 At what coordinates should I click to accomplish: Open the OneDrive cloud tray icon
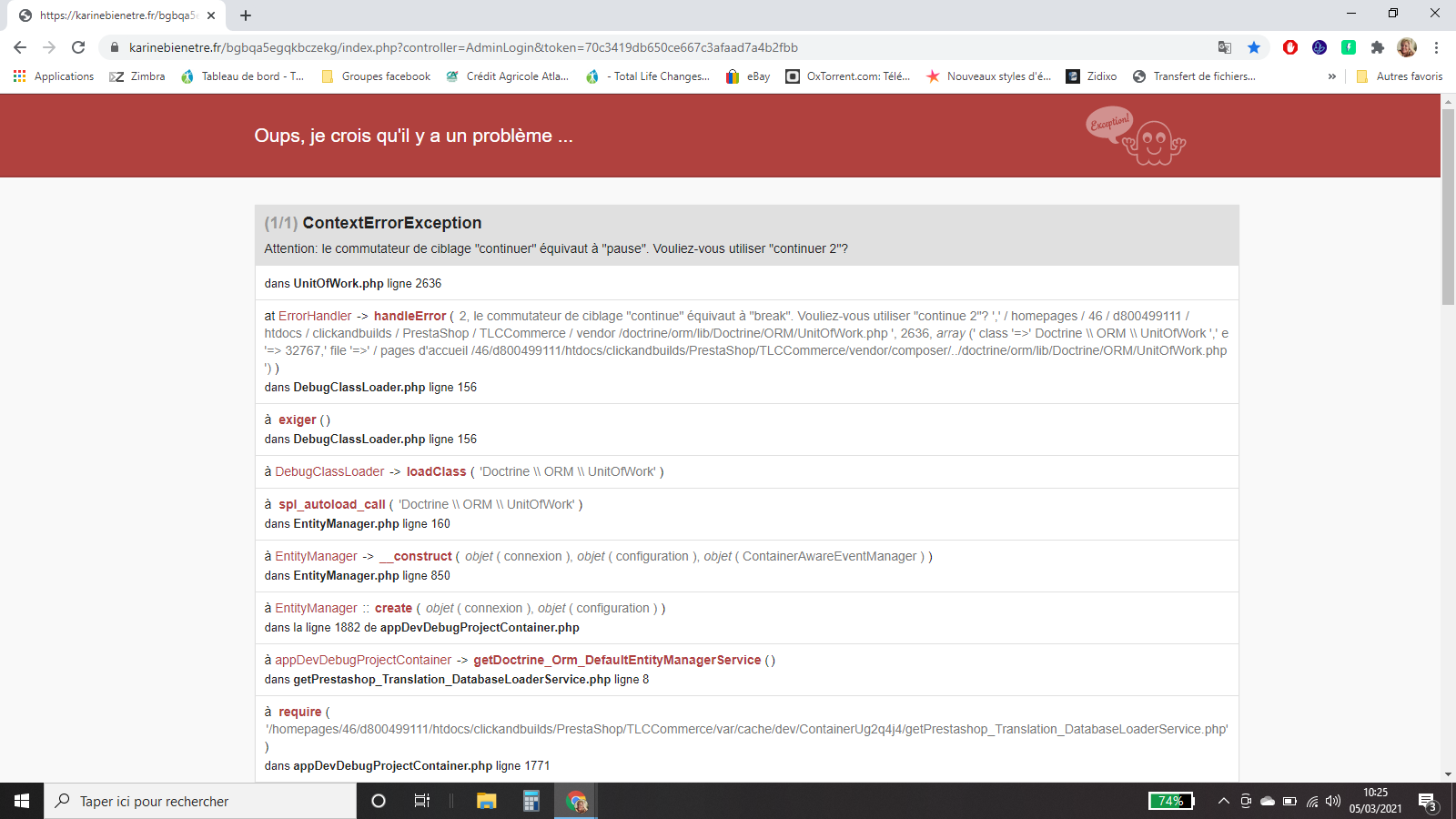point(1268,801)
